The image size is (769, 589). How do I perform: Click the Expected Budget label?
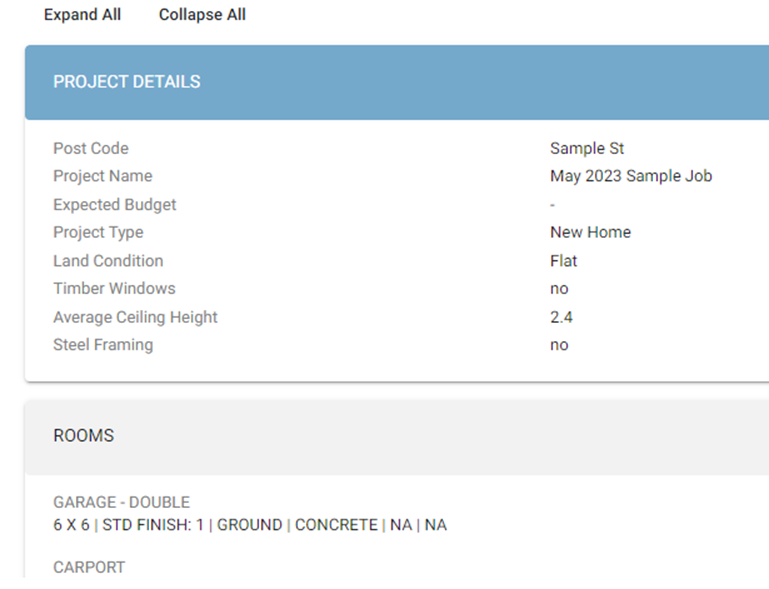tap(115, 205)
